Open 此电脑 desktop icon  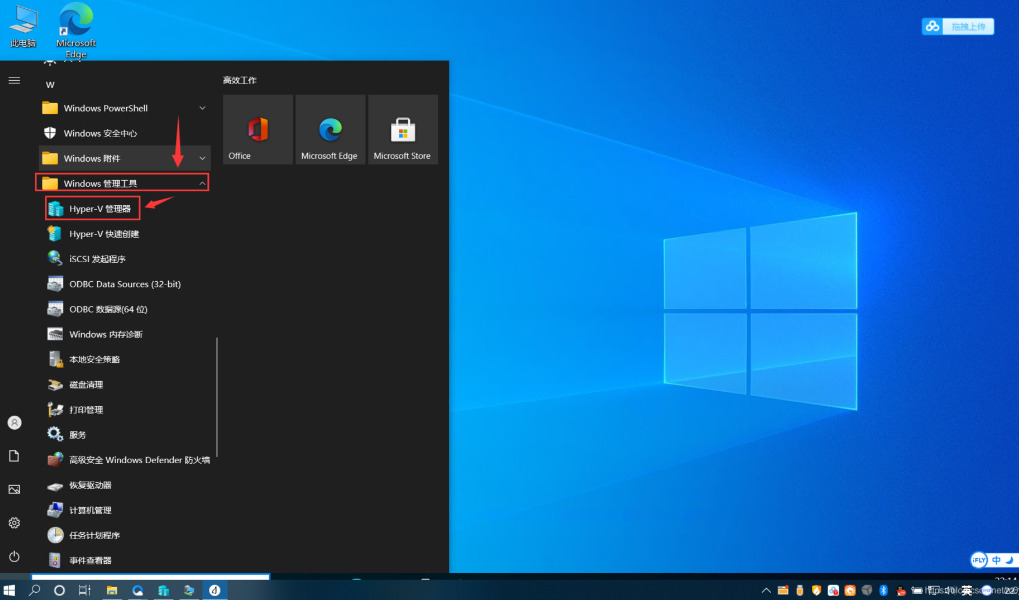pyautogui.click(x=23, y=24)
